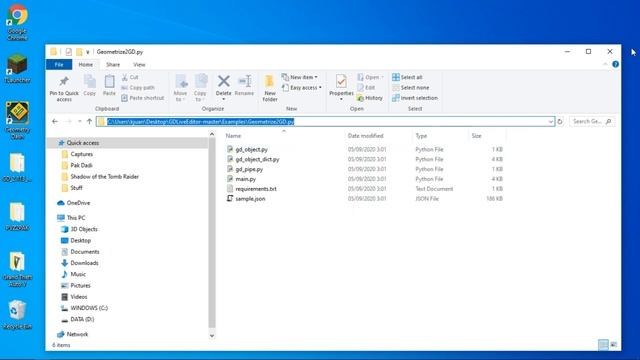640x360 pixels.
Task: Open Customize Quick Access Toolbar dropdown
Action: tap(88, 52)
